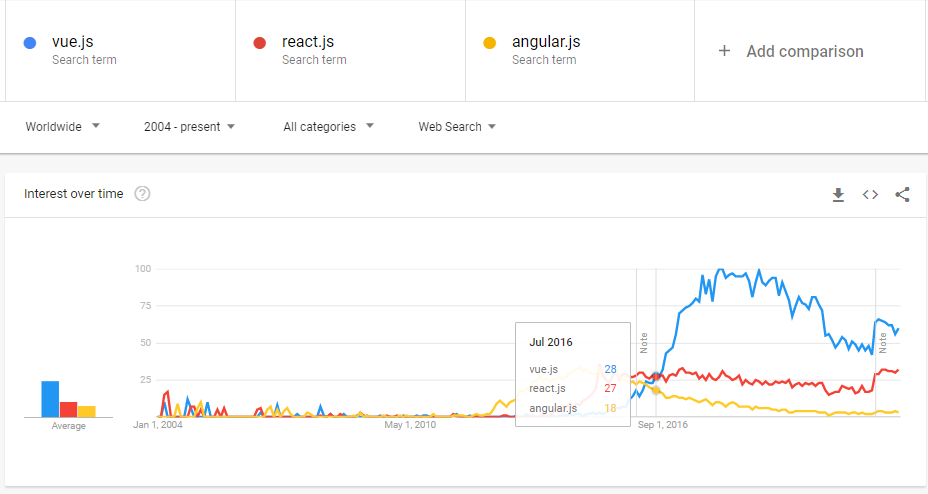Share the Interest over time chart
This screenshot has height=494, width=928.
point(902,195)
